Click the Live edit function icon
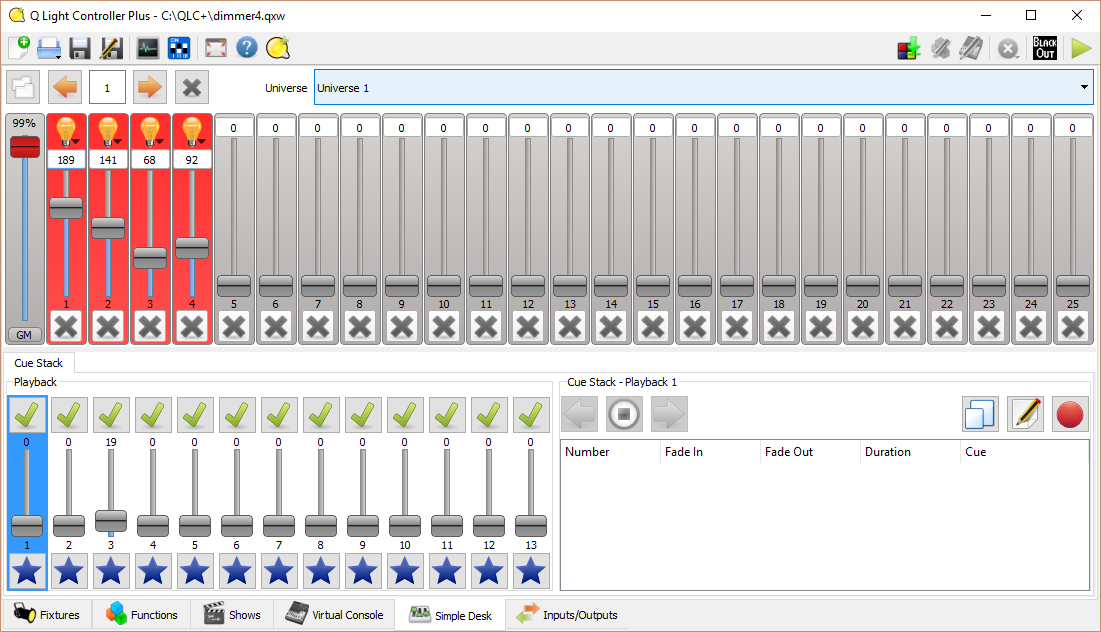 [x=941, y=48]
